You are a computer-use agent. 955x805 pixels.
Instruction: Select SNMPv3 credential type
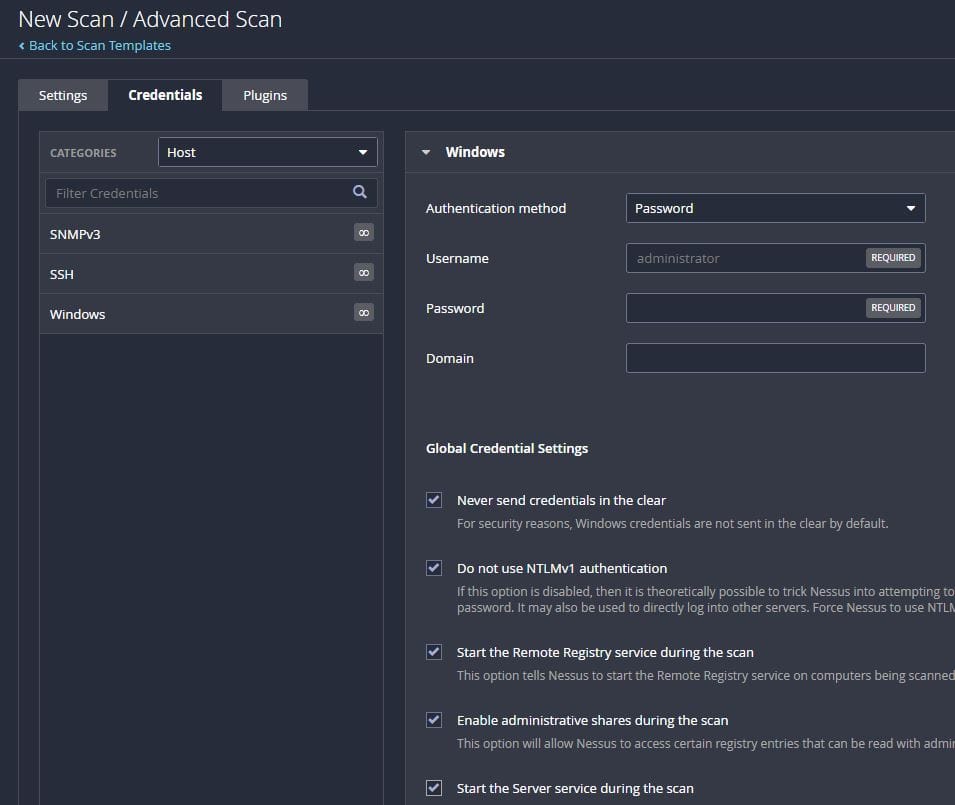211,234
